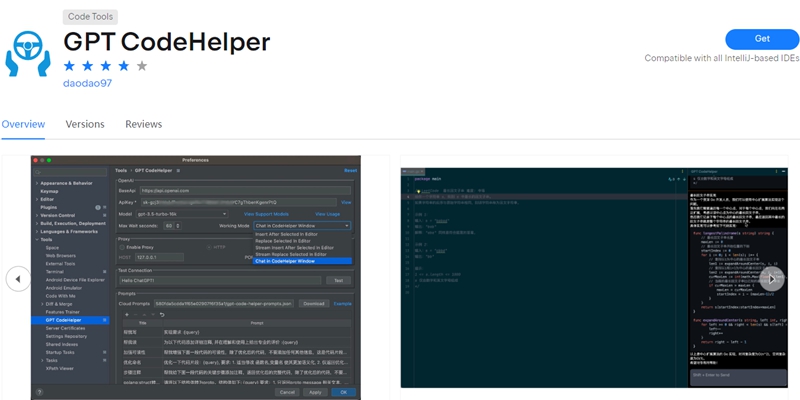The height and width of the screenshot is (400, 800).
Task: Click the first rating star
Action: pos(70,66)
